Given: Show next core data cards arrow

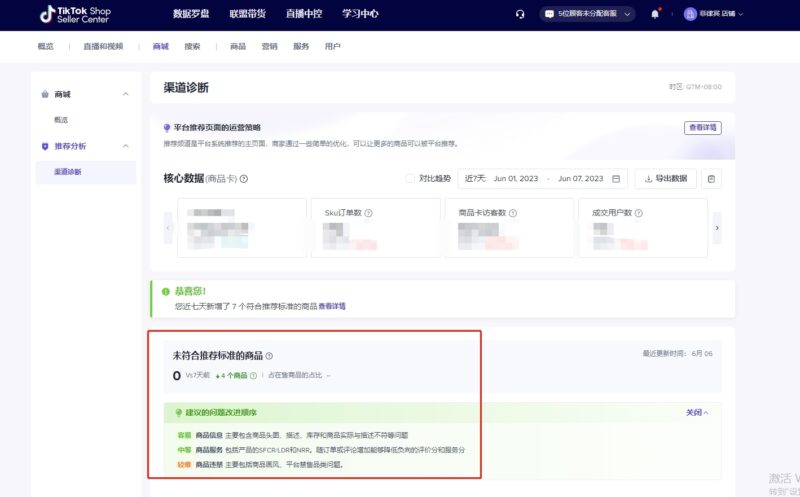Looking at the screenshot, I should click(717, 228).
